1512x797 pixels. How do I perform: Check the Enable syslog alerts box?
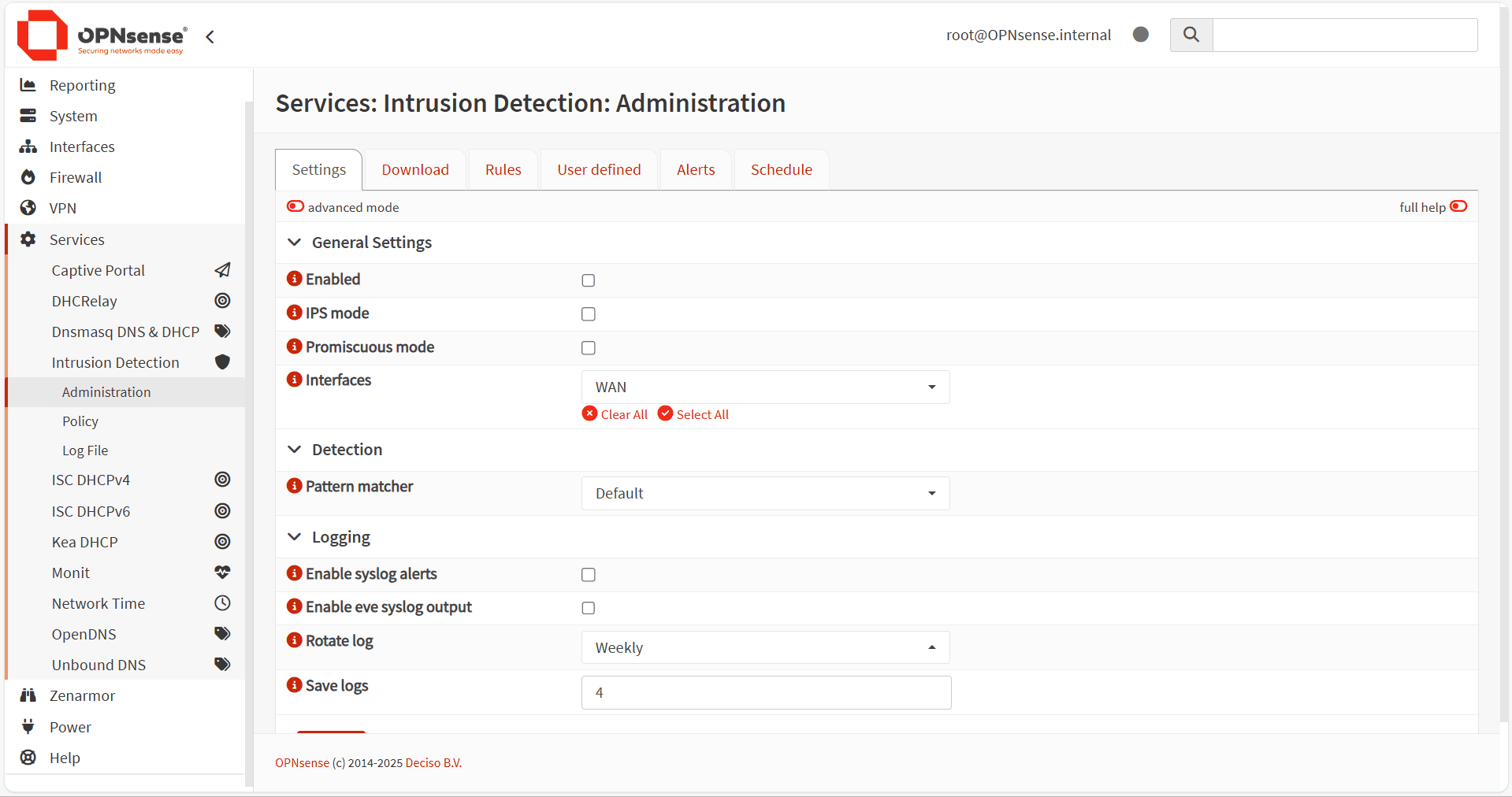[x=589, y=575]
